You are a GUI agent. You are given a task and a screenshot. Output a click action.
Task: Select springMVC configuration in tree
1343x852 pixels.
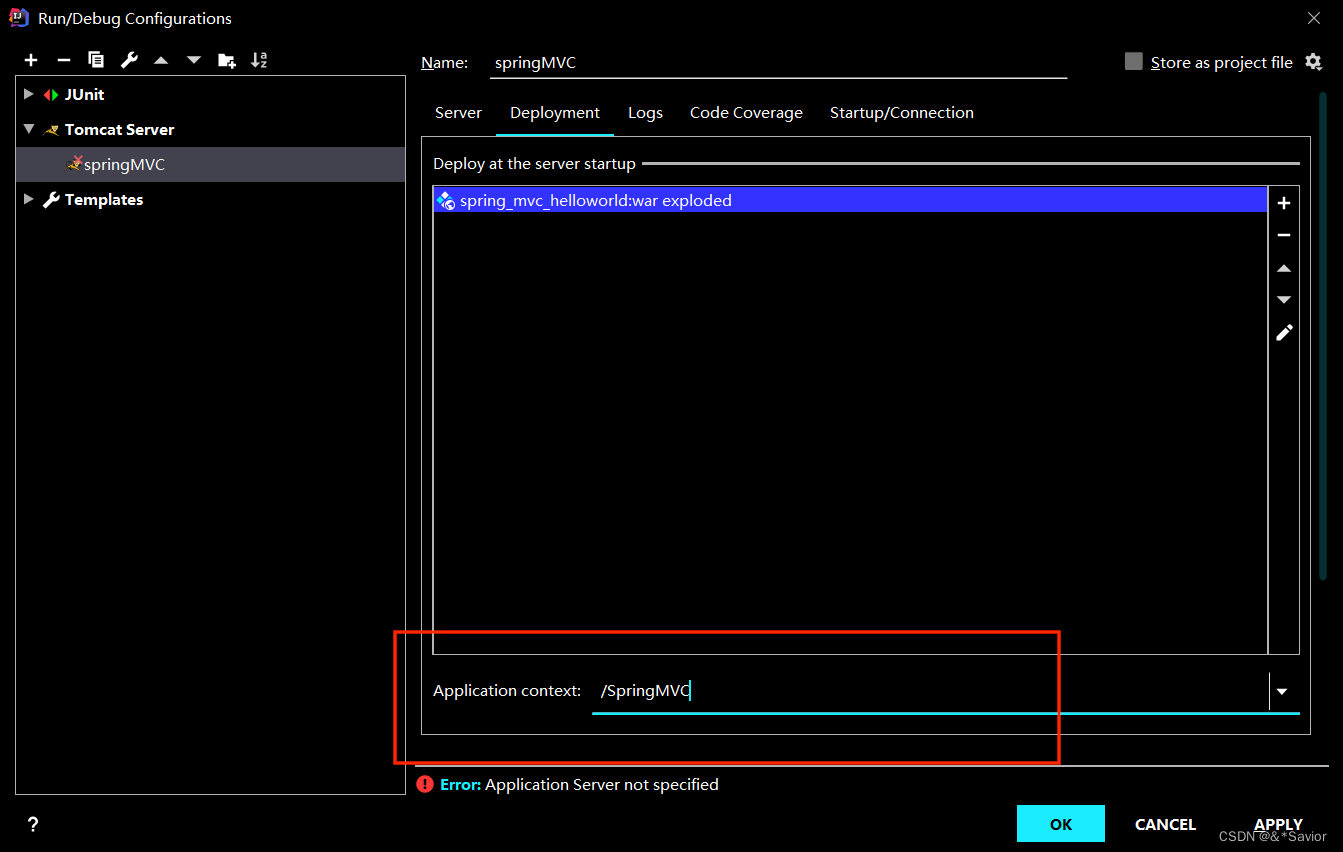(210, 164)
